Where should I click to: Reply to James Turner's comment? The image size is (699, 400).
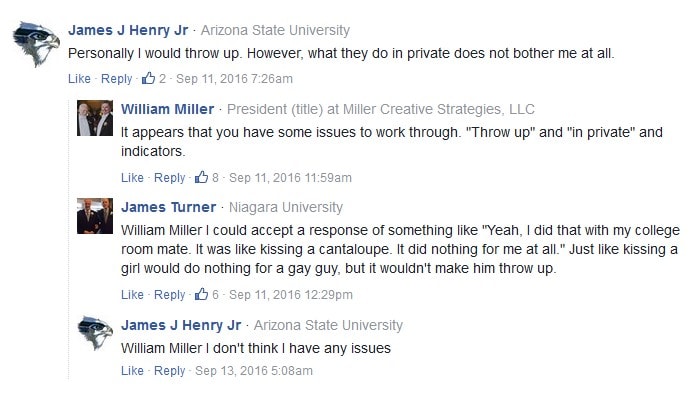(170, 294)
